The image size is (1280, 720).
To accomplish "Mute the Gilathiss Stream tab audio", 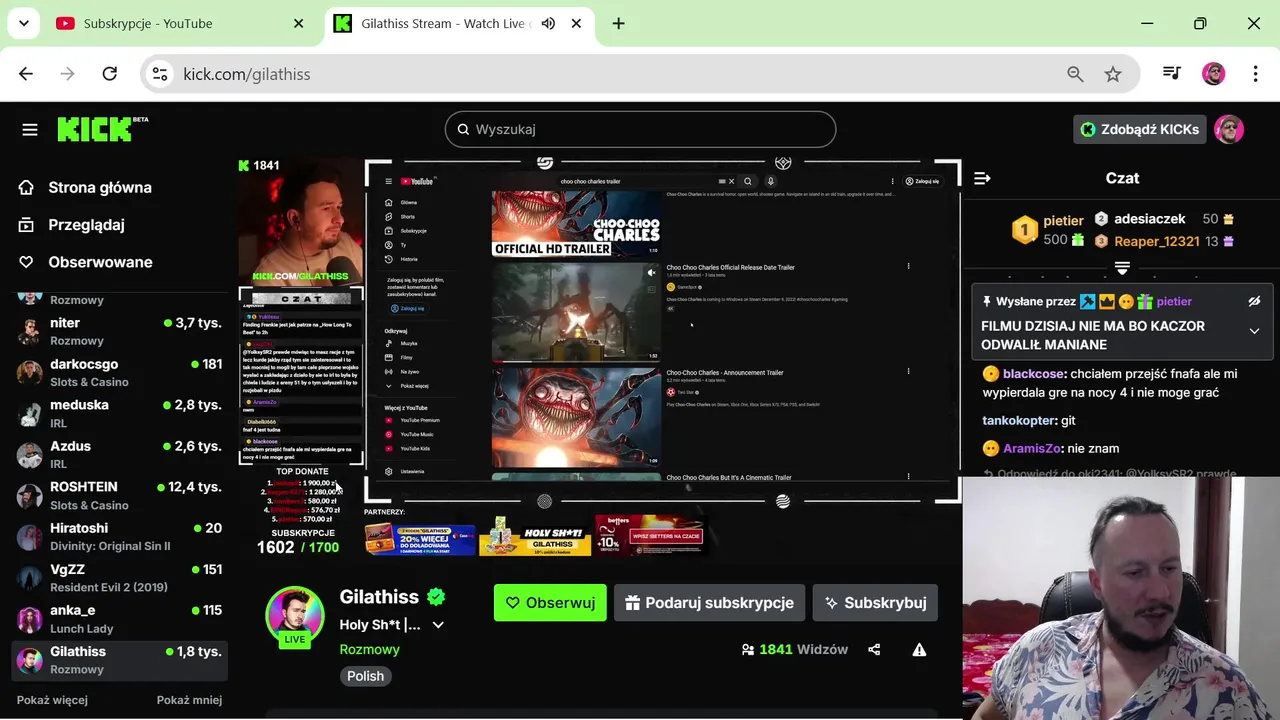I will 548,23.
